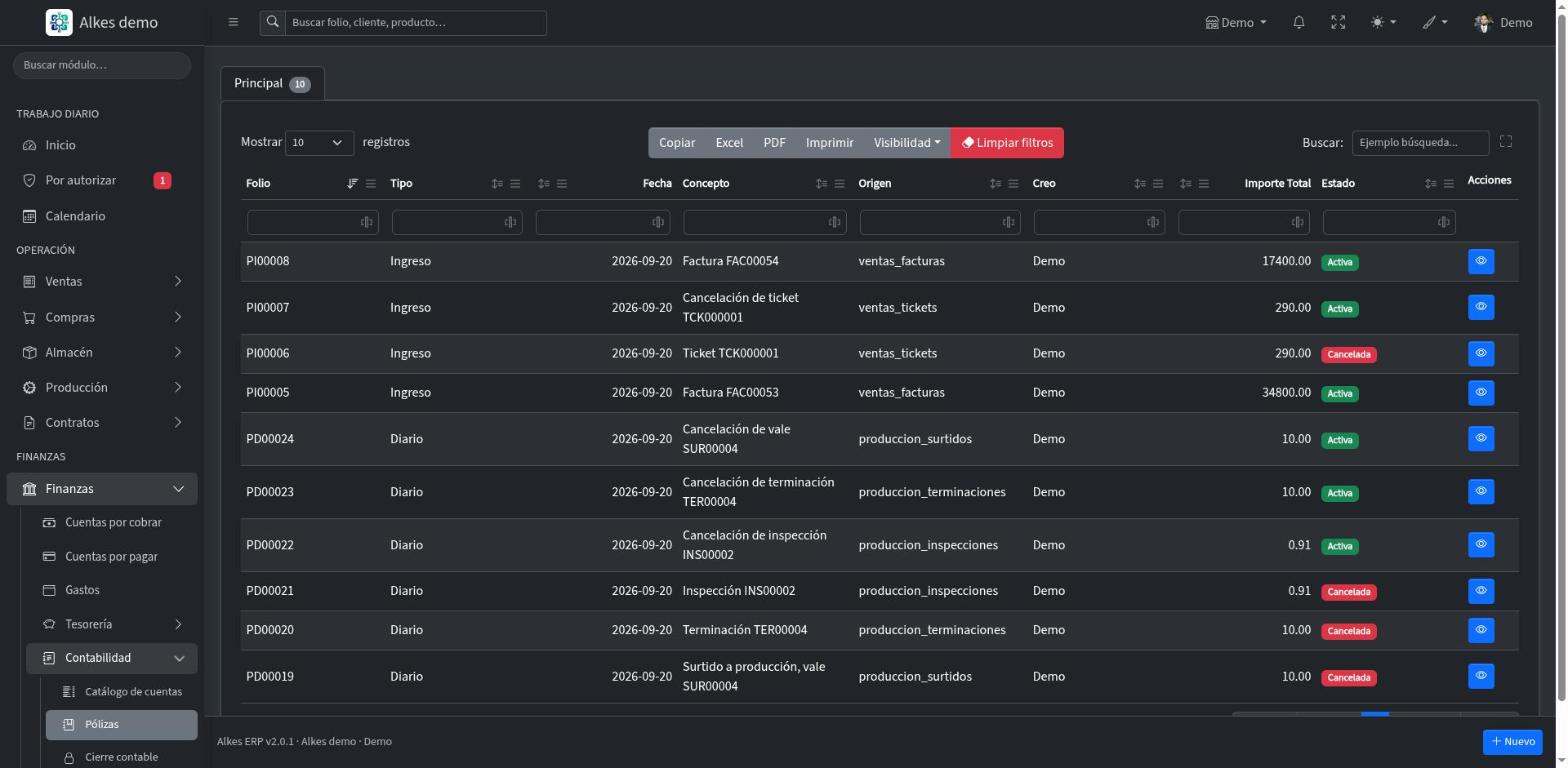This screenshot has height=768, width=1568.
Task: Click Limpiar filtros button
Action: click(x=1007, y=142)
